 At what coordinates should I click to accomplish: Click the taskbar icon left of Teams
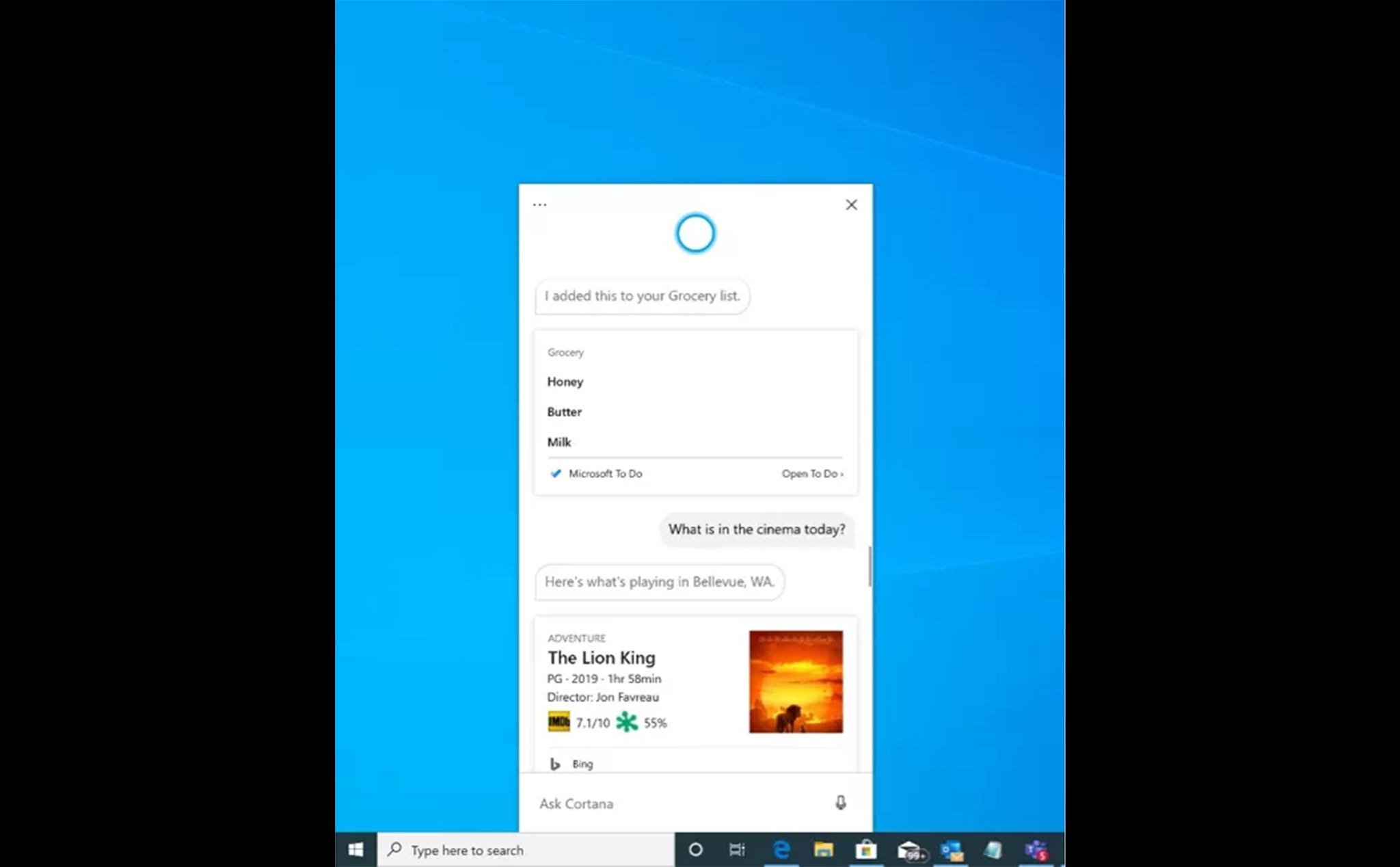[993, 850]
